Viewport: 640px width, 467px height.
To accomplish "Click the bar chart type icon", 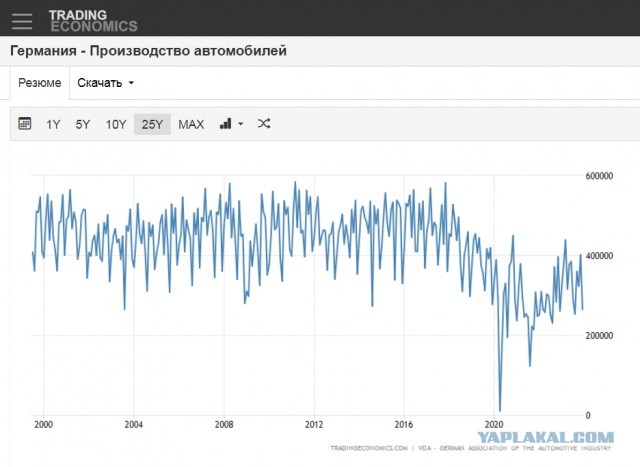I will coord(225,124).
